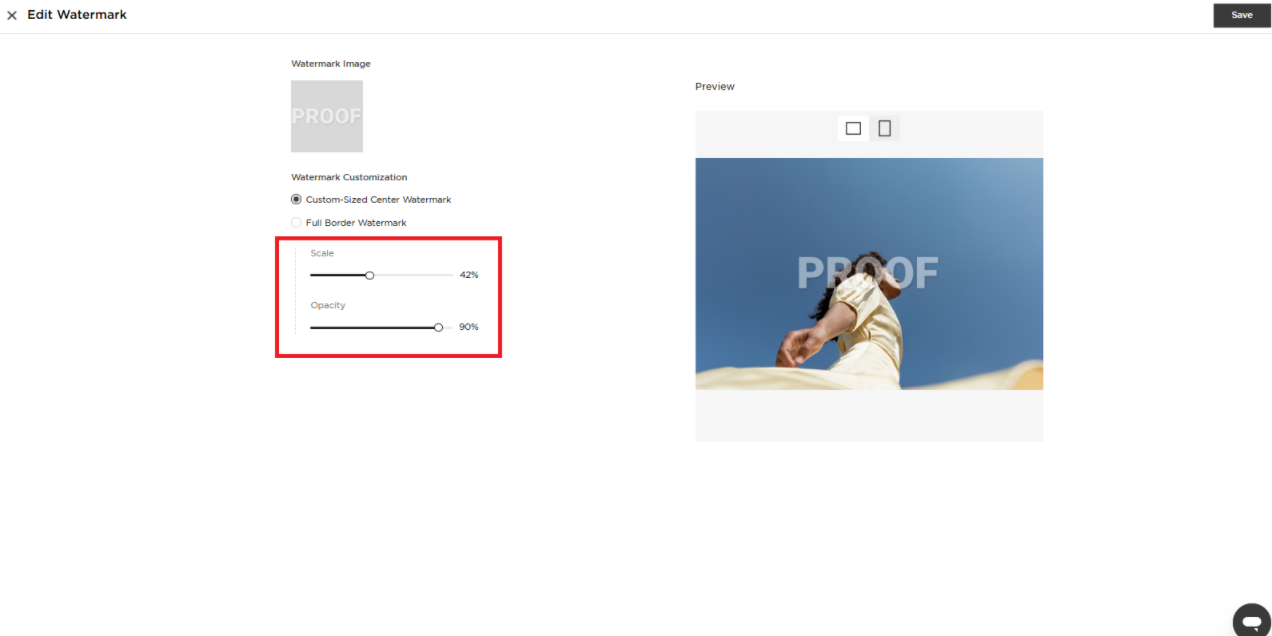1272x636 pixels.
Task: Switch preview to desktop landscape view
Action: tap(853, 128)
